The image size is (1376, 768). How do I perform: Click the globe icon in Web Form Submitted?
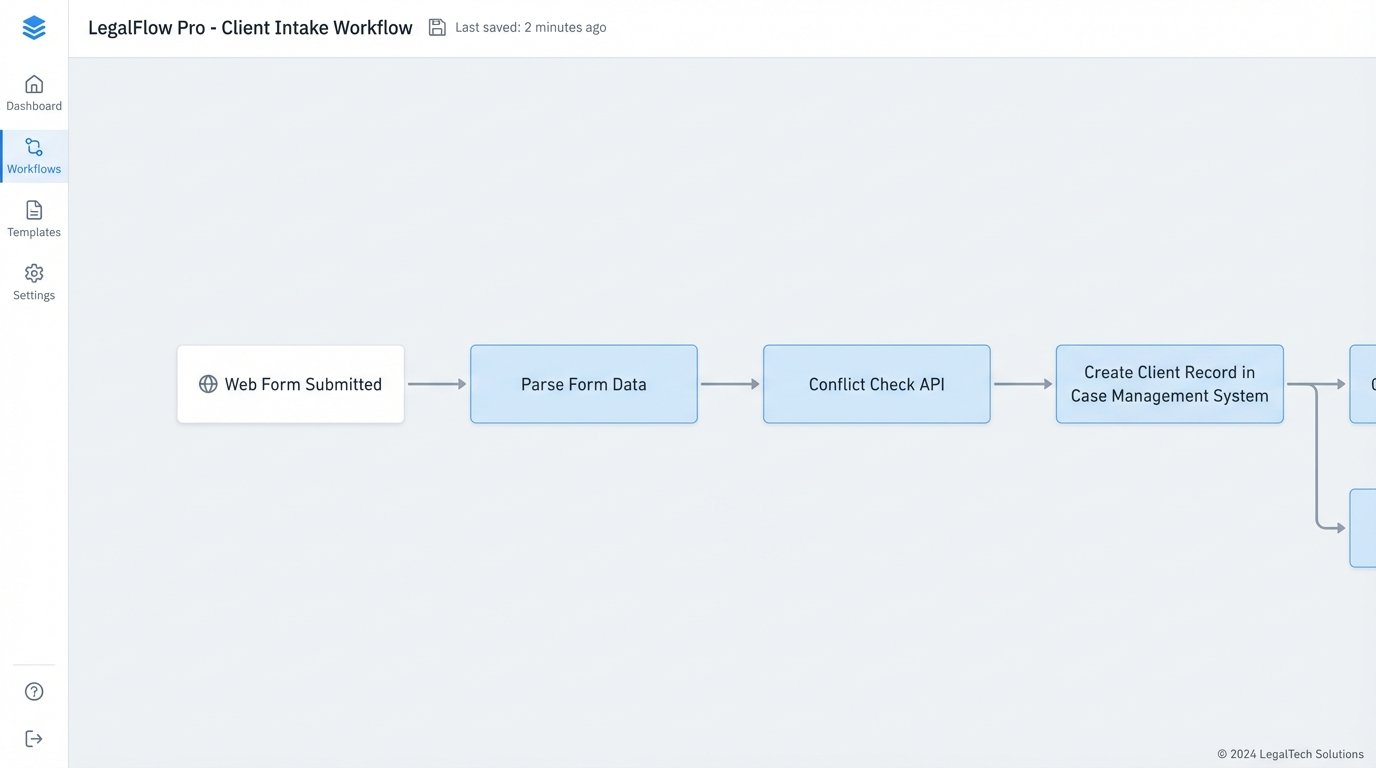[207, 384]
